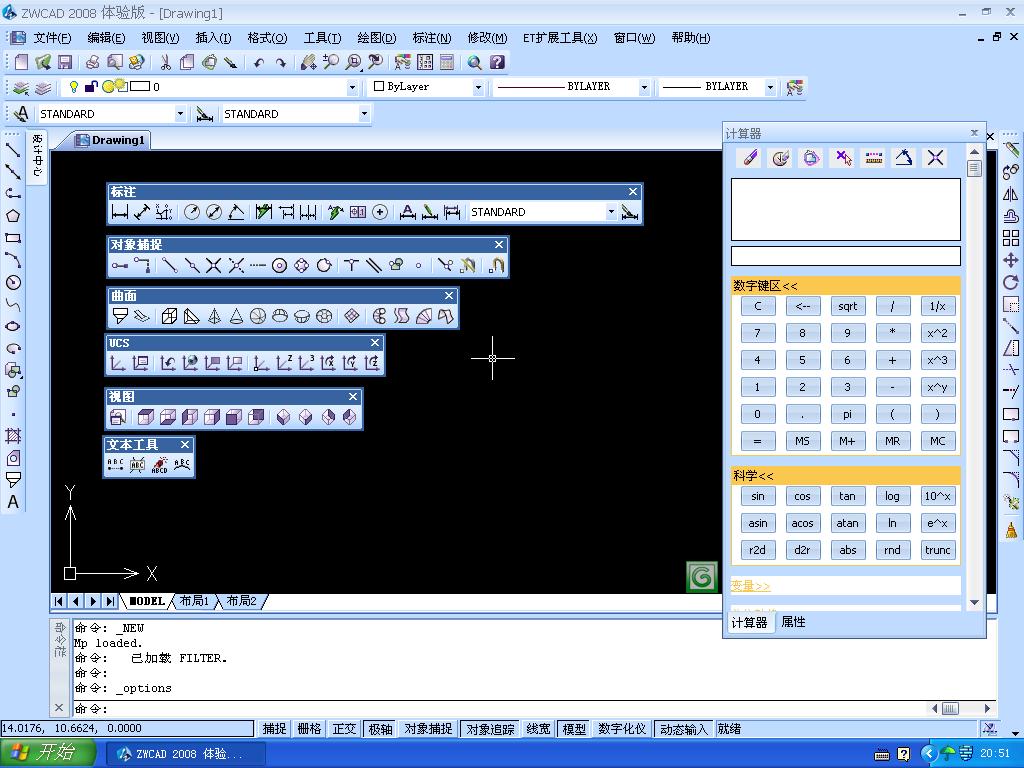Click the Cone surface icon
This screenshot has width=1024, height=768.
point(236,317)
